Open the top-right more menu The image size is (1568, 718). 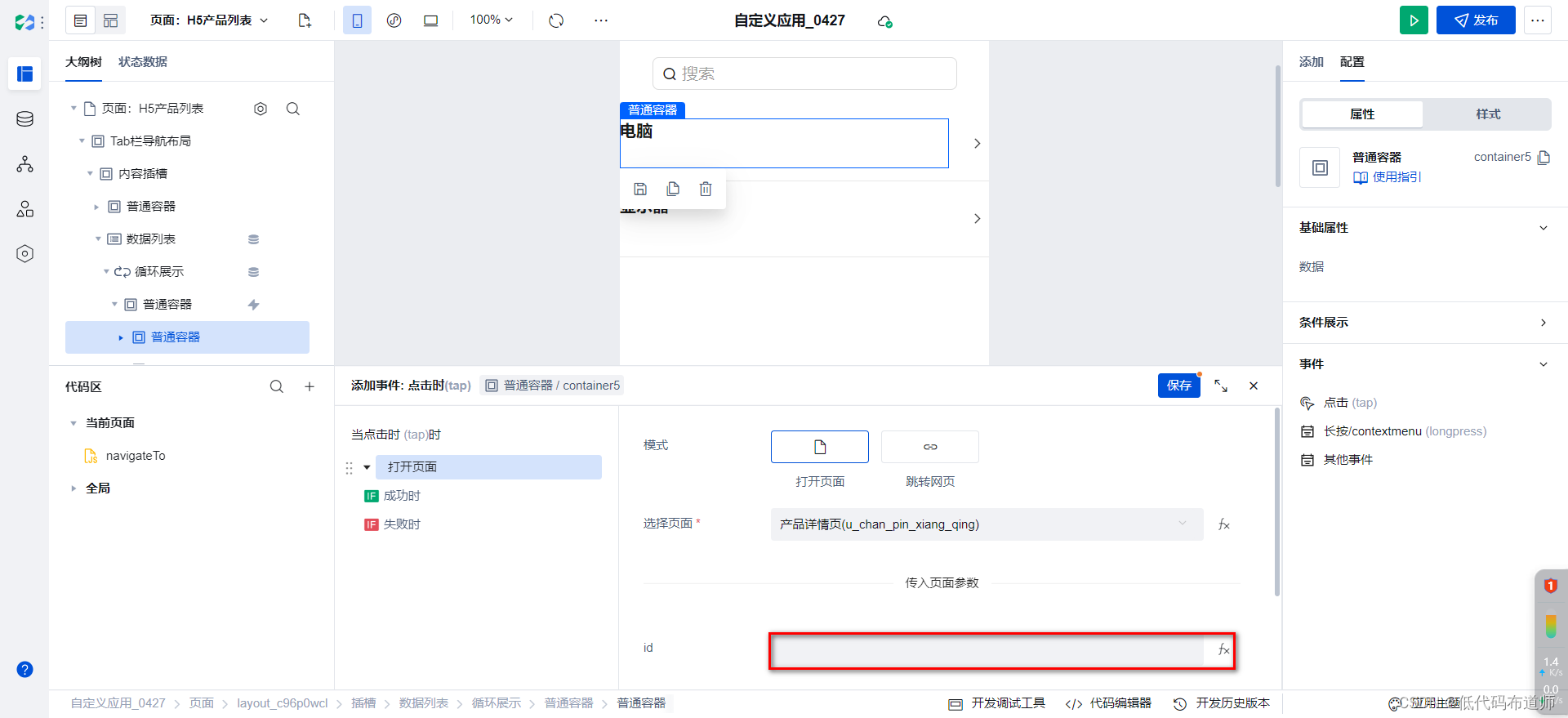1538,20
